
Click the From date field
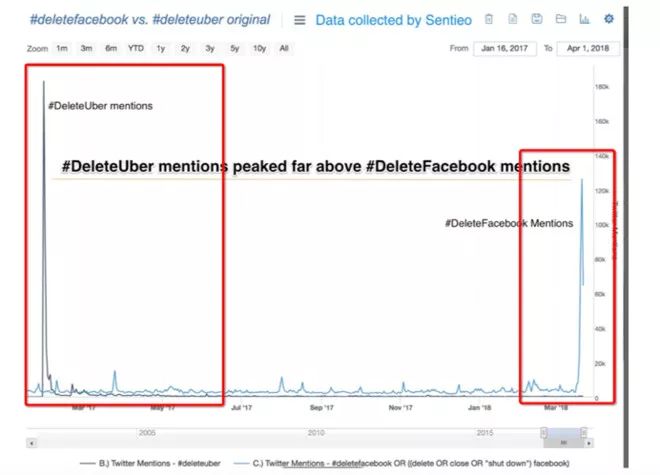[x=504, y=48]
